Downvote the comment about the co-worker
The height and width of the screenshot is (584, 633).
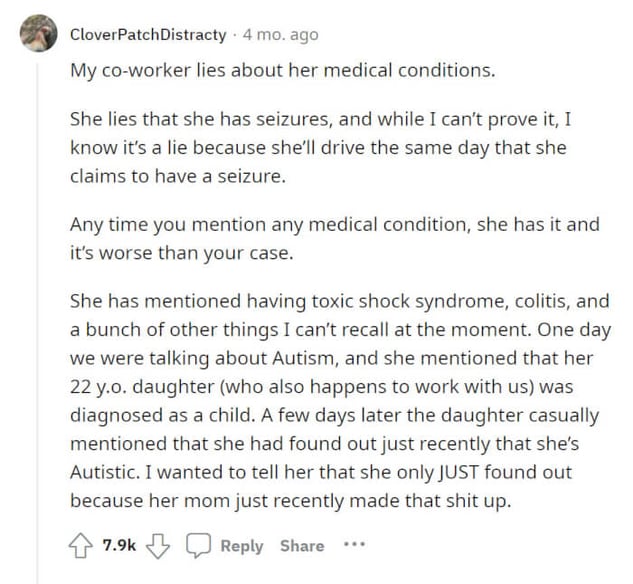click(157, 546)
